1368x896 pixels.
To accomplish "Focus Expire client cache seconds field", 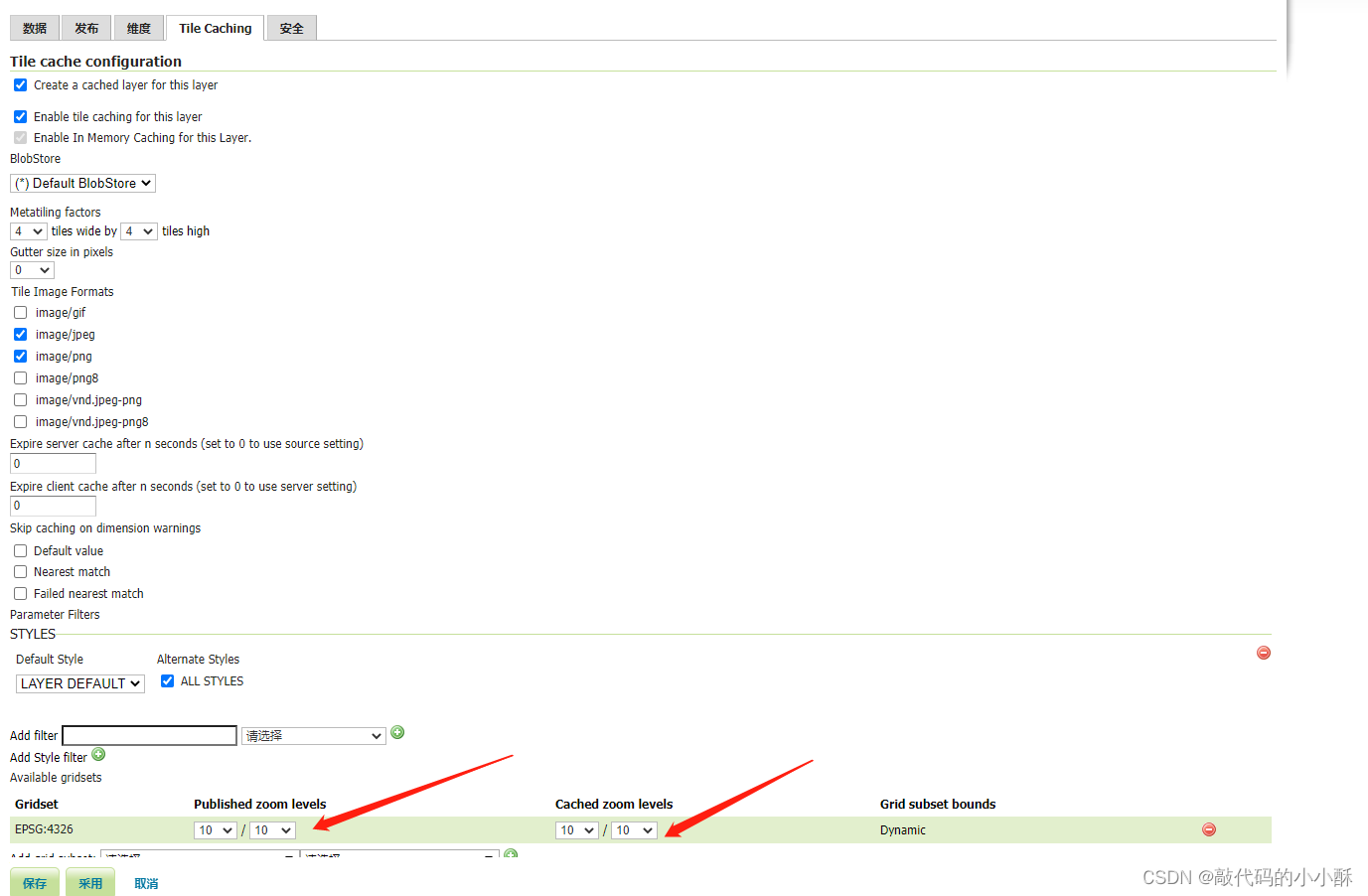I will tap(53, 506).
